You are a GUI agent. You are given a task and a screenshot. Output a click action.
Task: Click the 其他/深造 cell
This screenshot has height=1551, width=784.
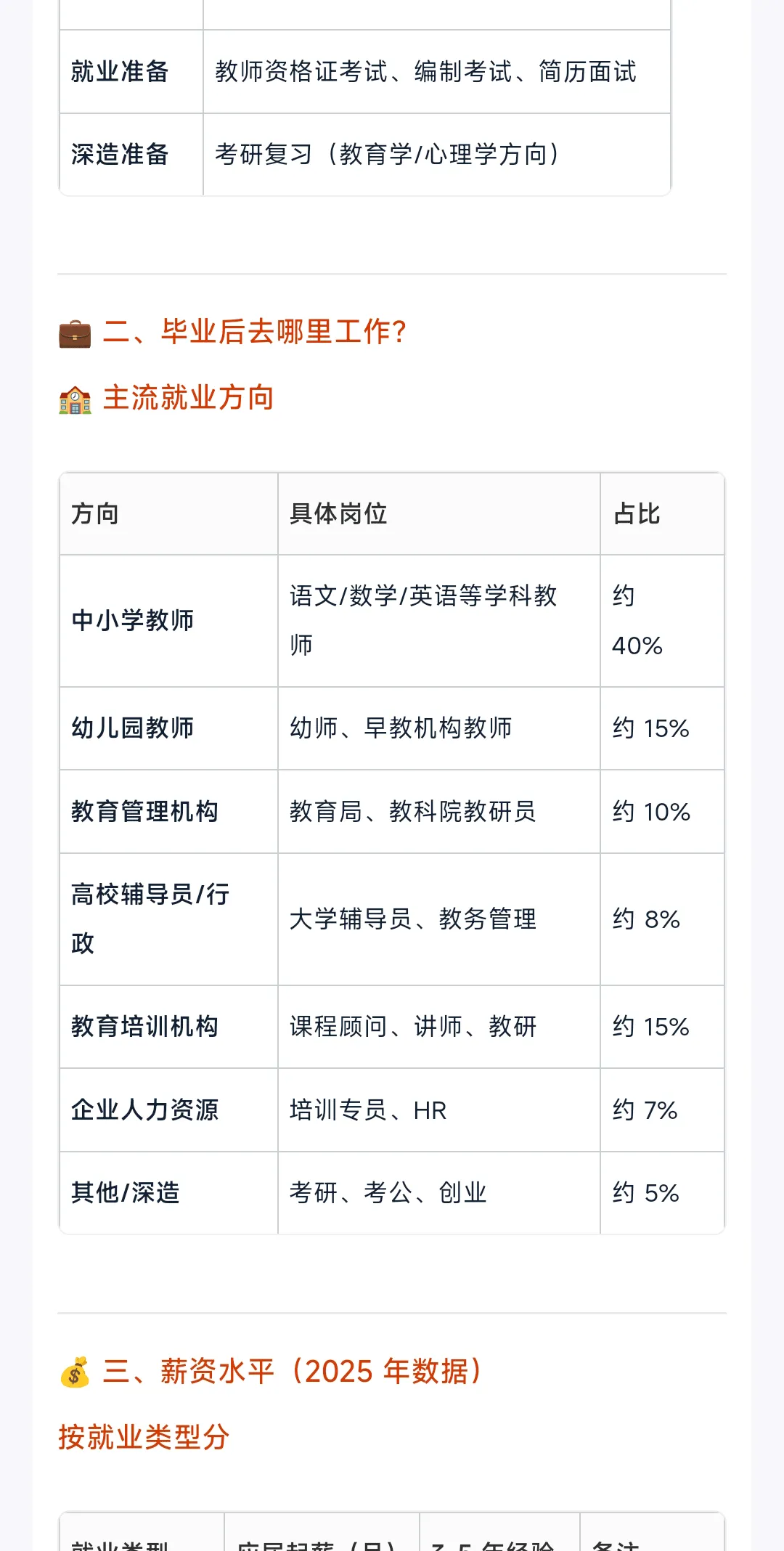169,1193
